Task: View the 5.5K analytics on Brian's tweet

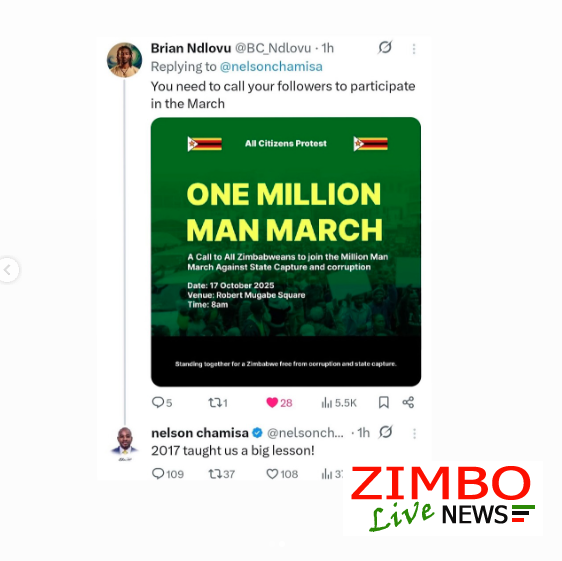Action: (x=339, y=403)
